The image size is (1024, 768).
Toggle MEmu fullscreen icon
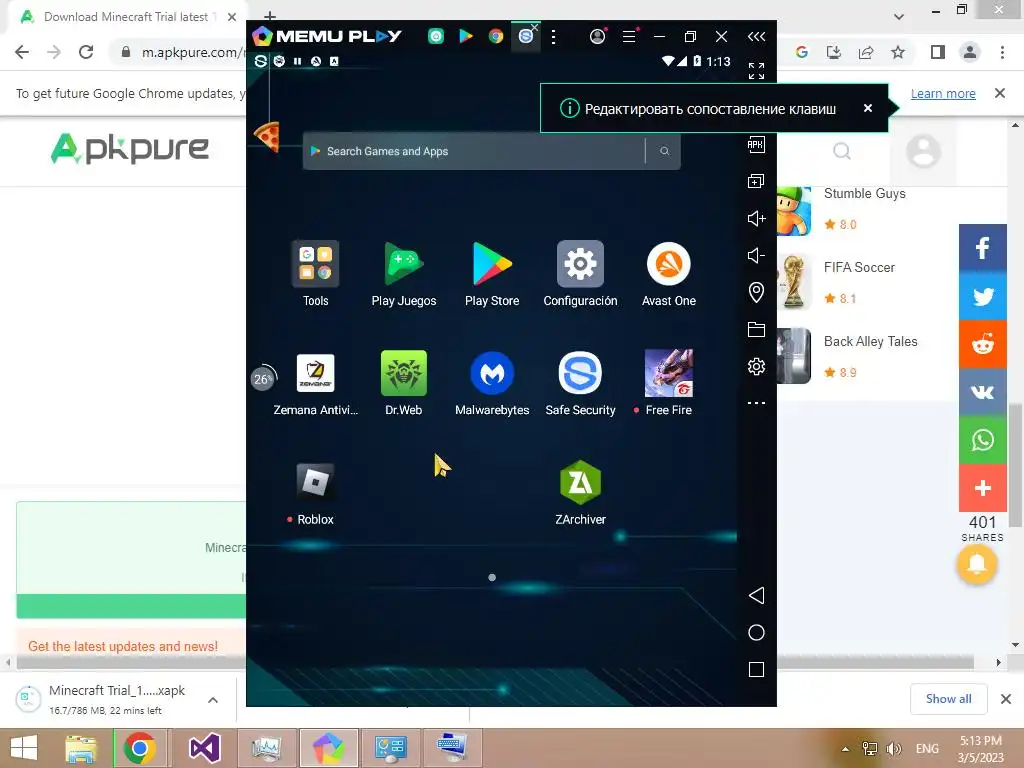[x=756, y=71]
